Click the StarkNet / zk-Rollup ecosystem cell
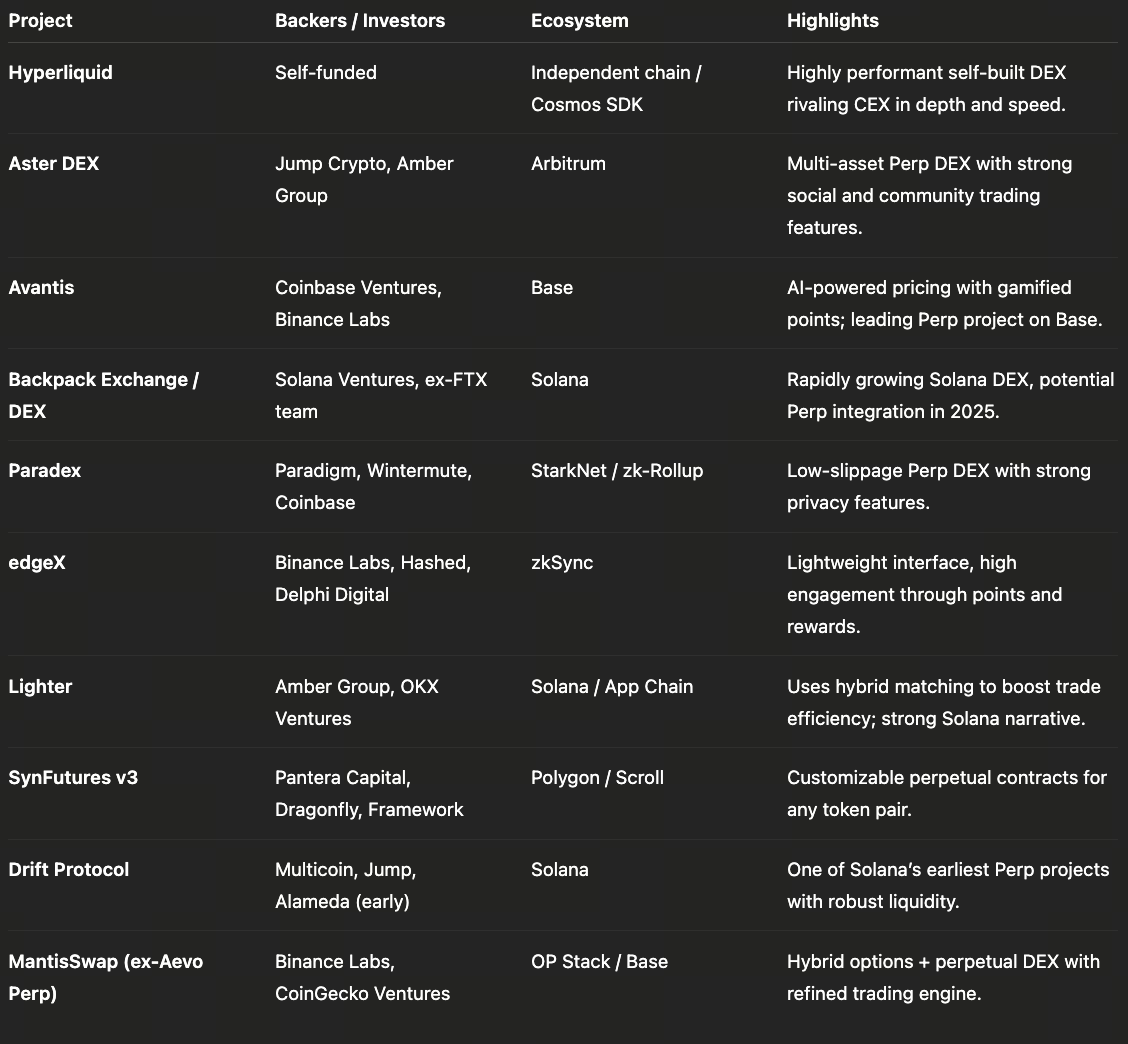Viewport: 1128px width, 1044px height. pyautogui.click(x=617, y=470)
